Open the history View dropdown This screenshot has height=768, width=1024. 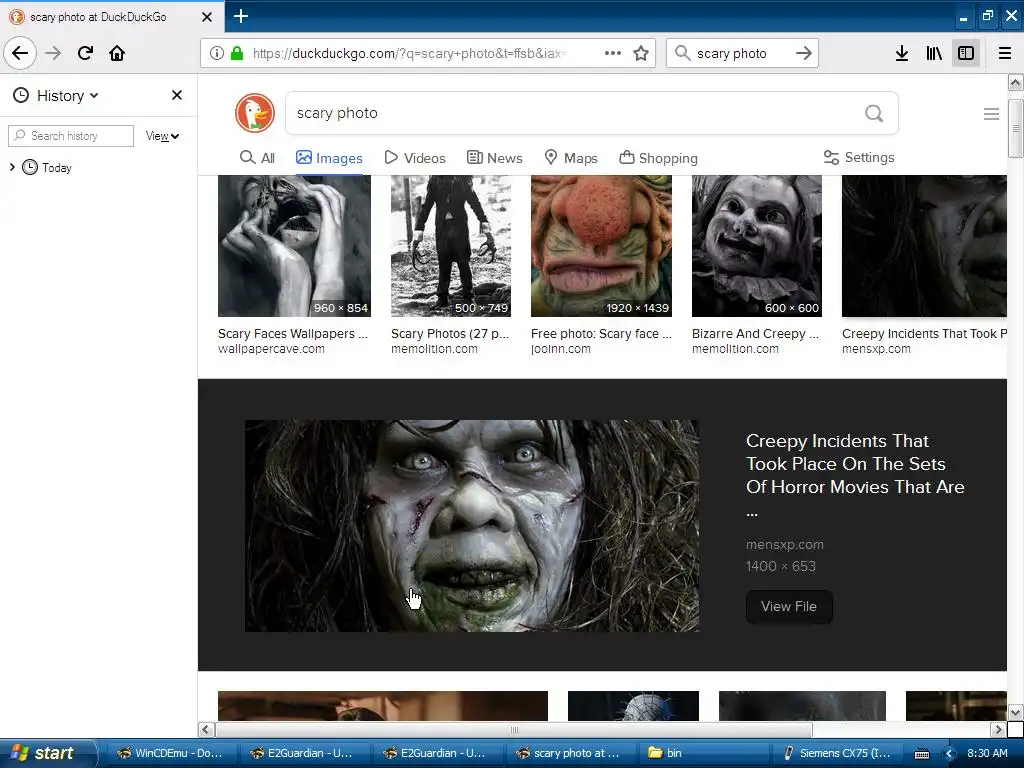pyautogui.click(x=162, y=136)
